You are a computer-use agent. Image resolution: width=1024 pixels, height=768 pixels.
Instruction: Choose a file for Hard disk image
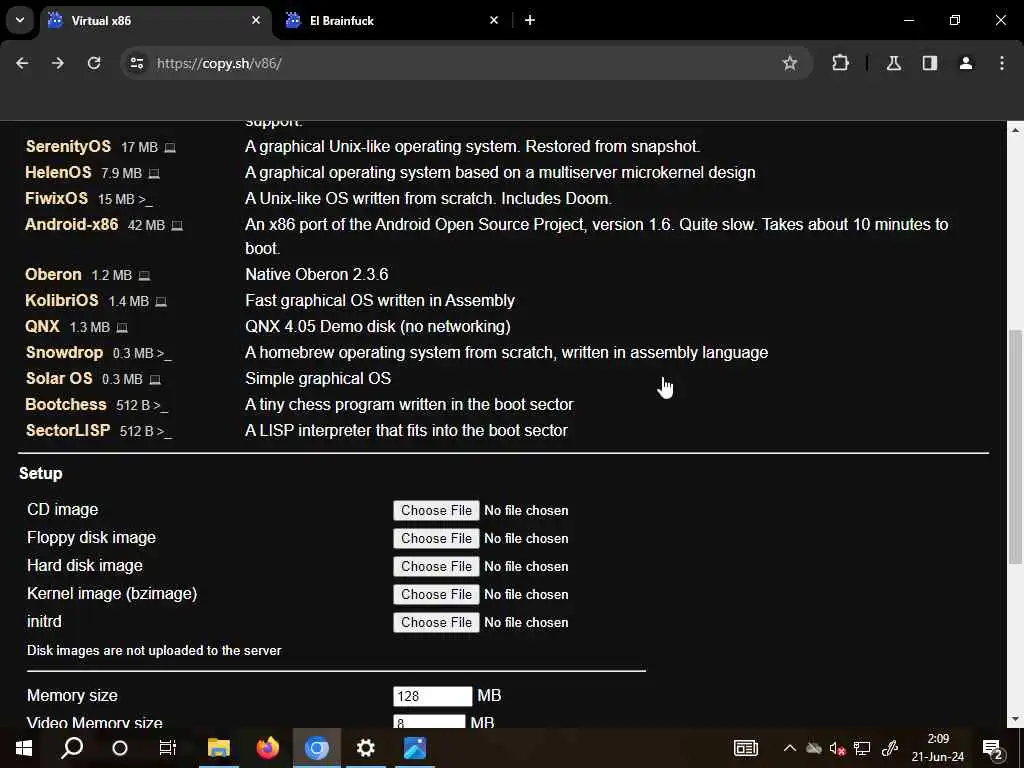pos(436,566)
